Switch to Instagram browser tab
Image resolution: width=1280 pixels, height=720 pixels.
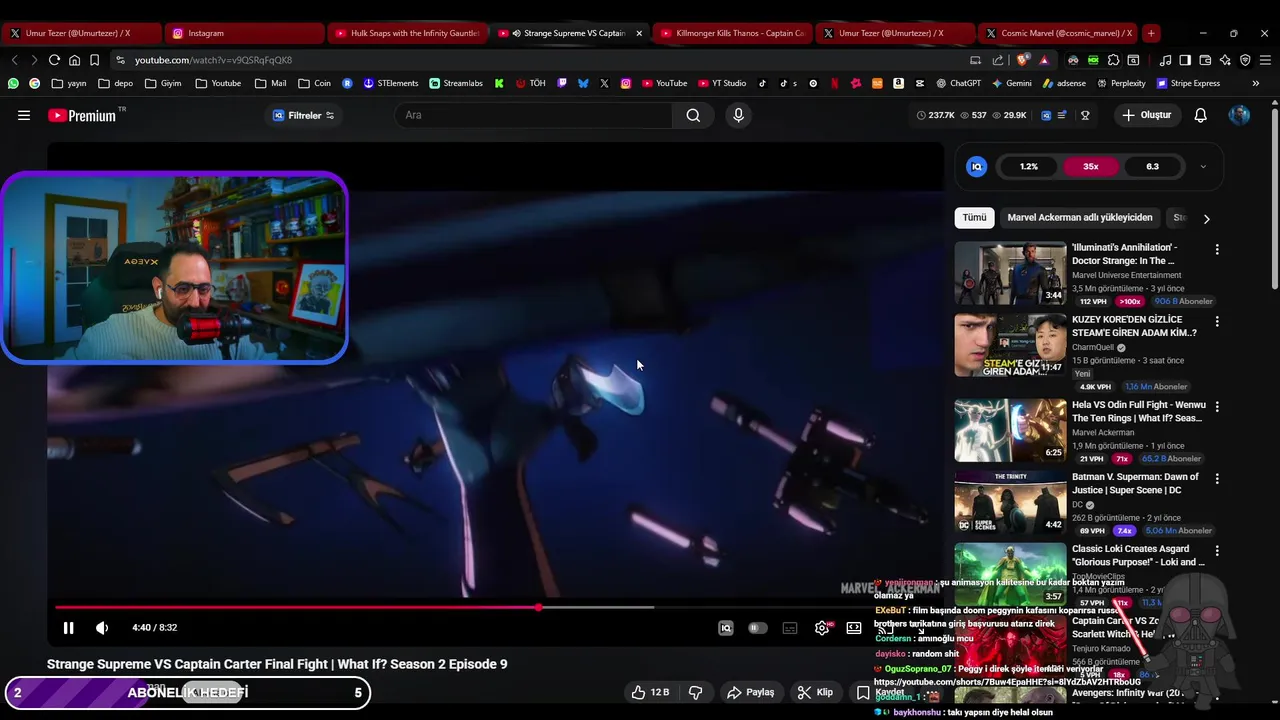[x=245, y=33]
